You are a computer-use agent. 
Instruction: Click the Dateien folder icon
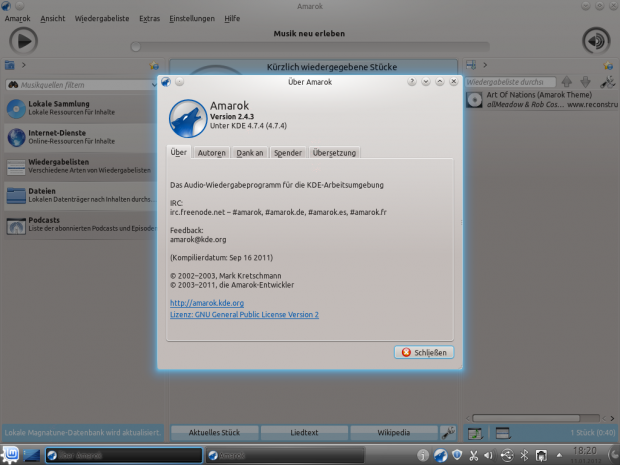tap(16, 196)
